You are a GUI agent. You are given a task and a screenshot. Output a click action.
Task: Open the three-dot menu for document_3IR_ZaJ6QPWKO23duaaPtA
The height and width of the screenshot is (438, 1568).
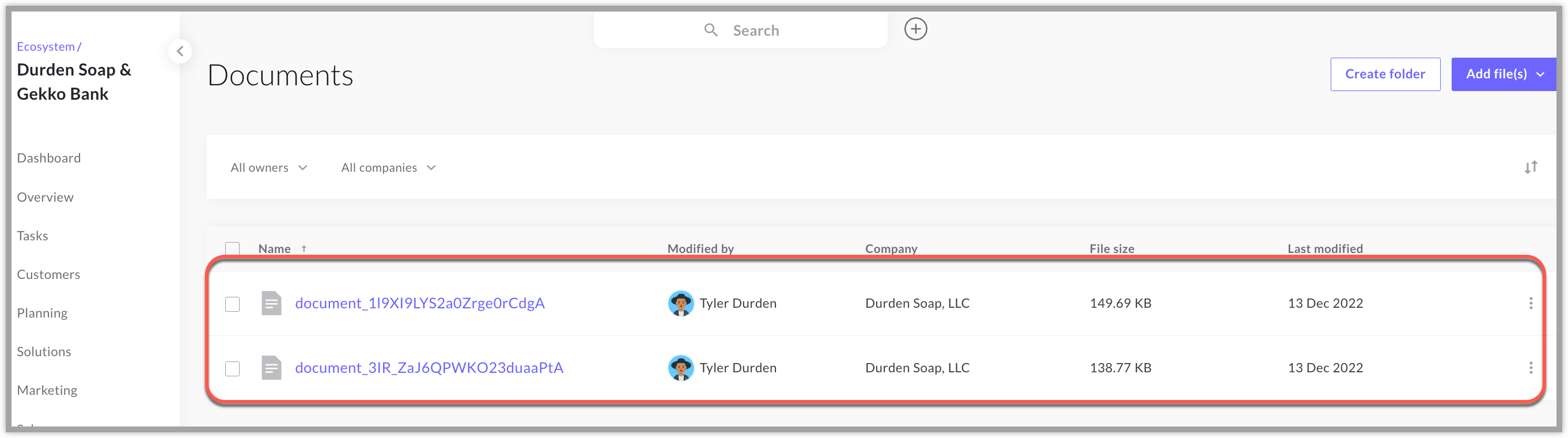[1532, 367]
